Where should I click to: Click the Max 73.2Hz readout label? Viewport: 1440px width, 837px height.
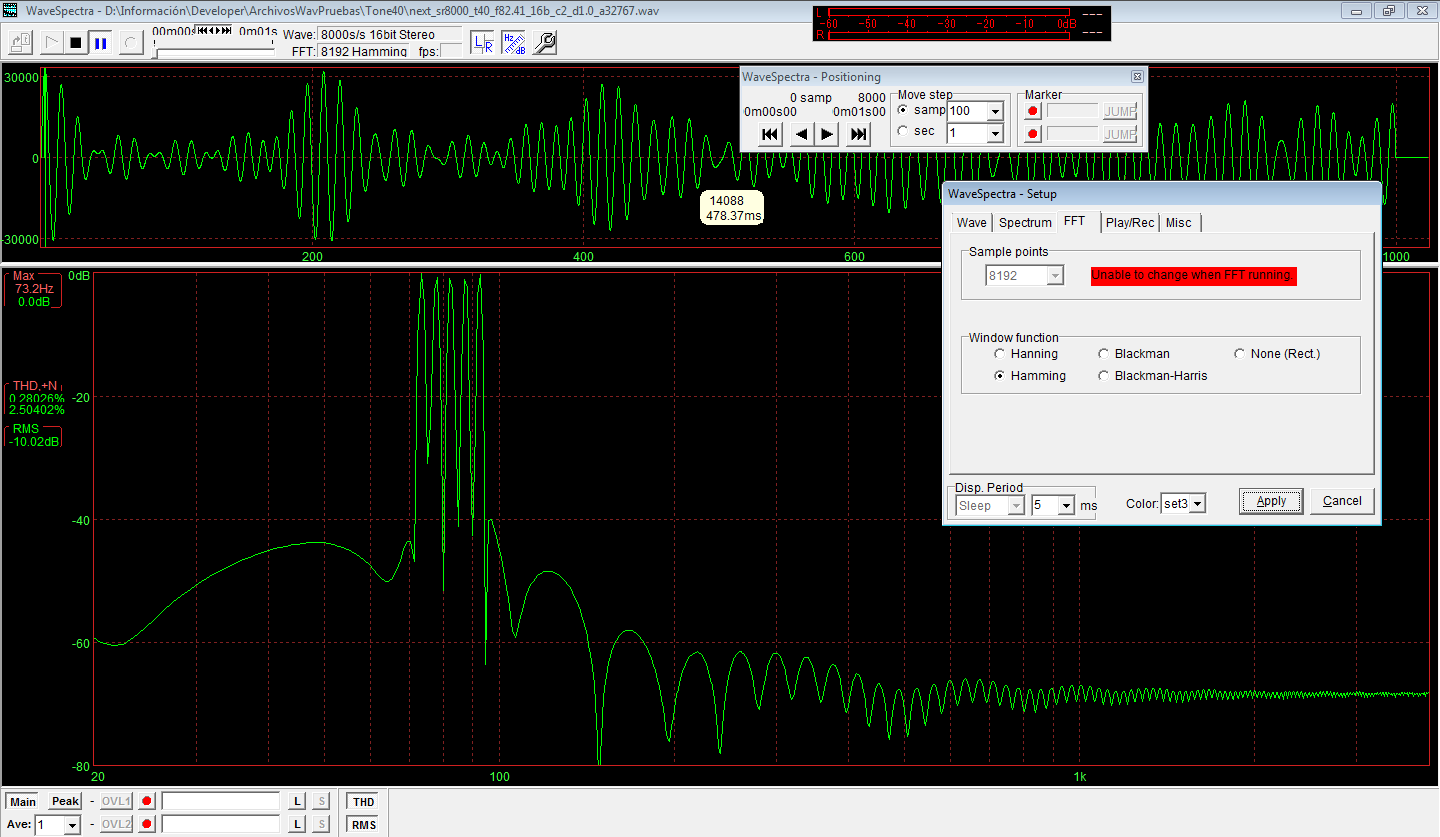tap(34, 288)
